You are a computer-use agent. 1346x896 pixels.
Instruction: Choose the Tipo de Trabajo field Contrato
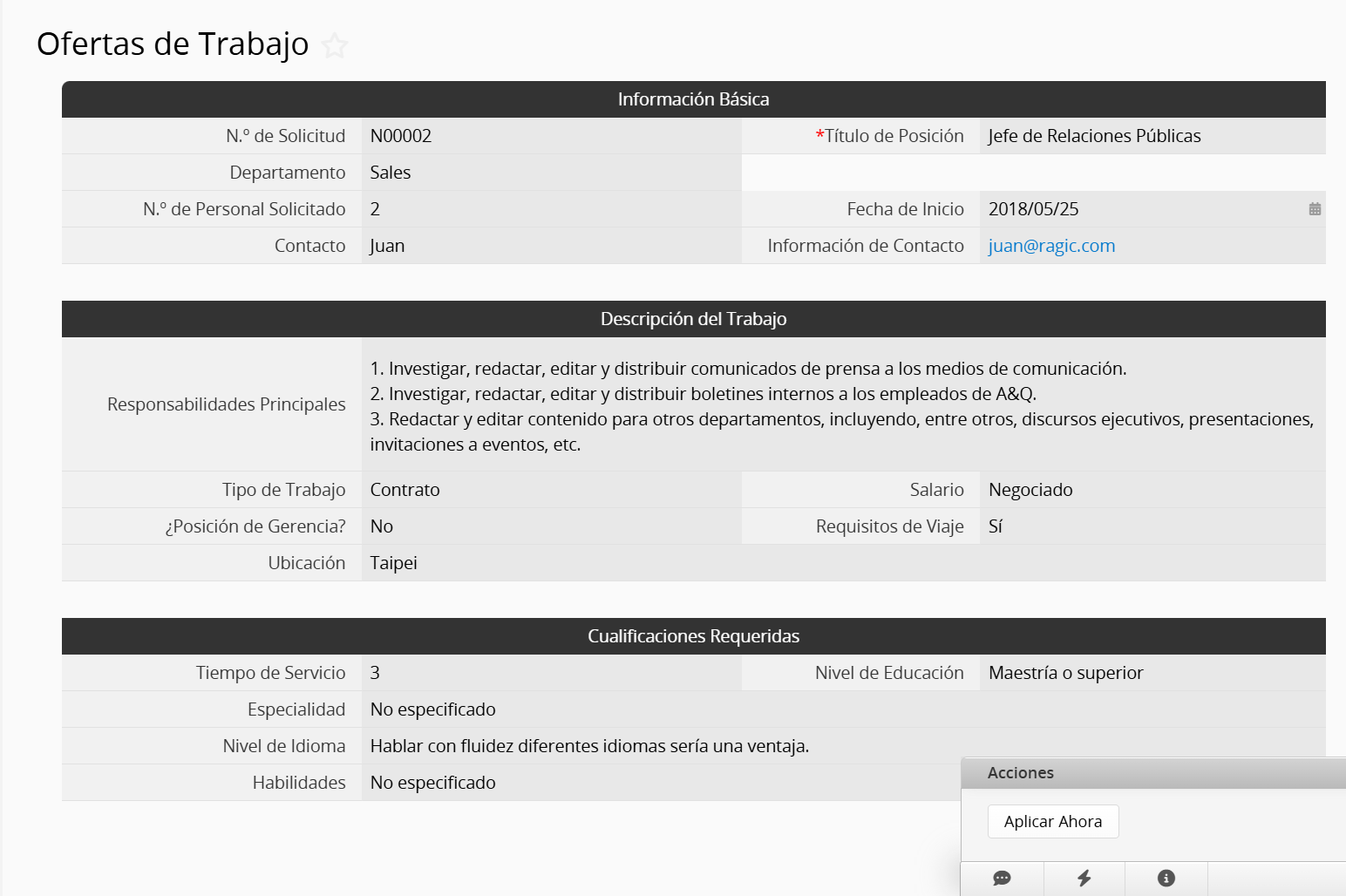coord(404,490)
